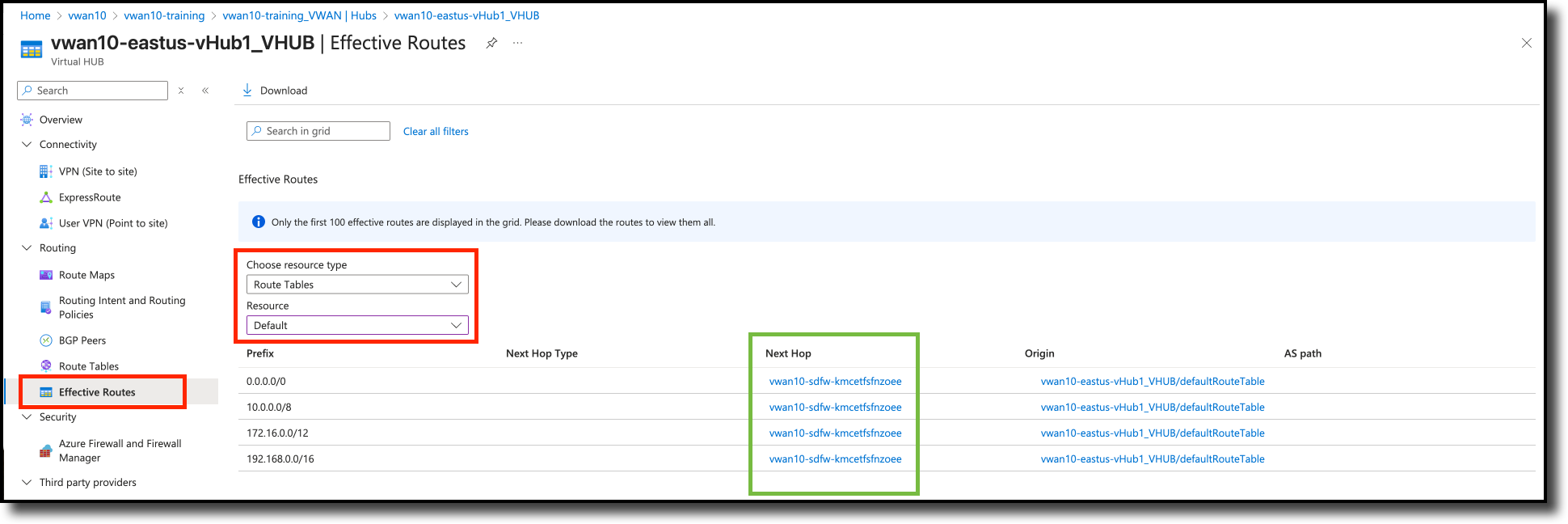Open next hop link for prefix 0.0.0.0/0
The width and height of the screenshot is (1568, 524).
tap(835, 382)
